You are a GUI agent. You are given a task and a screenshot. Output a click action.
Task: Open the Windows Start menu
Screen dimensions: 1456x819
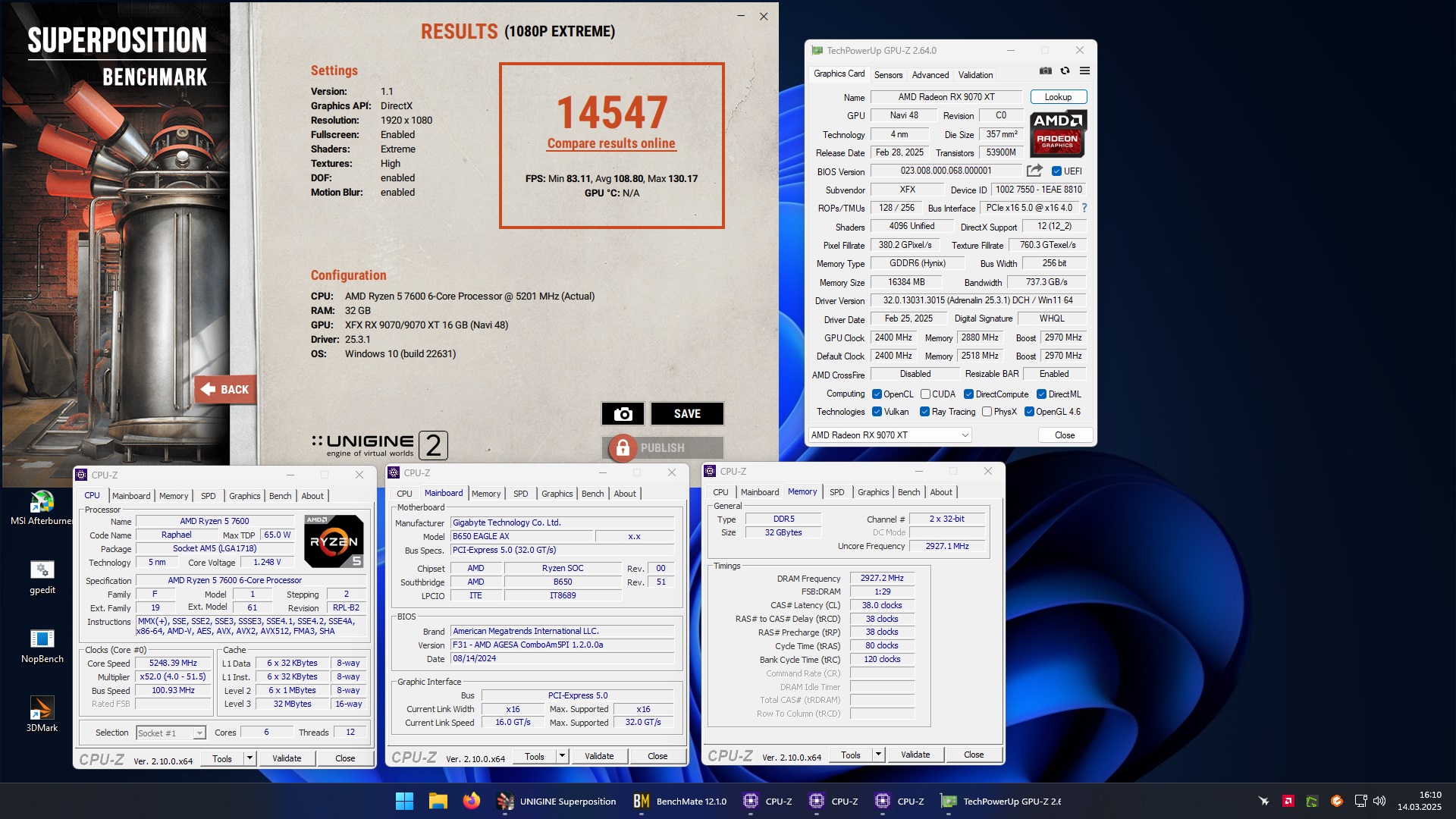tap(404, 801)
